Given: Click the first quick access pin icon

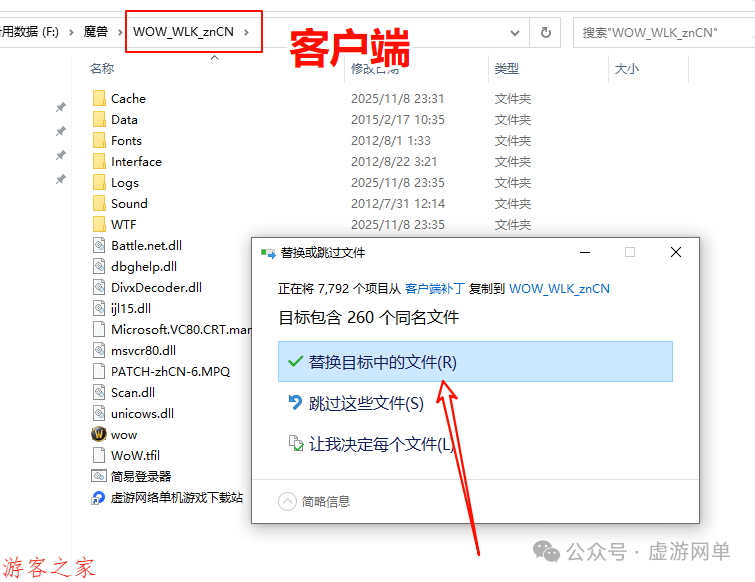Looking at the screenshot, I should pyautogui.click(x=61, y=107).
